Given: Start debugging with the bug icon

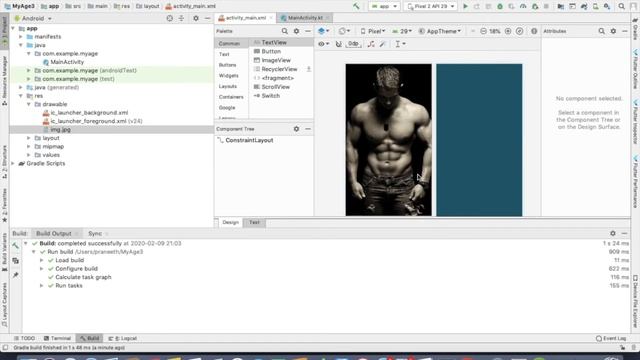Looking at the screenshot, I should point(500,6).
